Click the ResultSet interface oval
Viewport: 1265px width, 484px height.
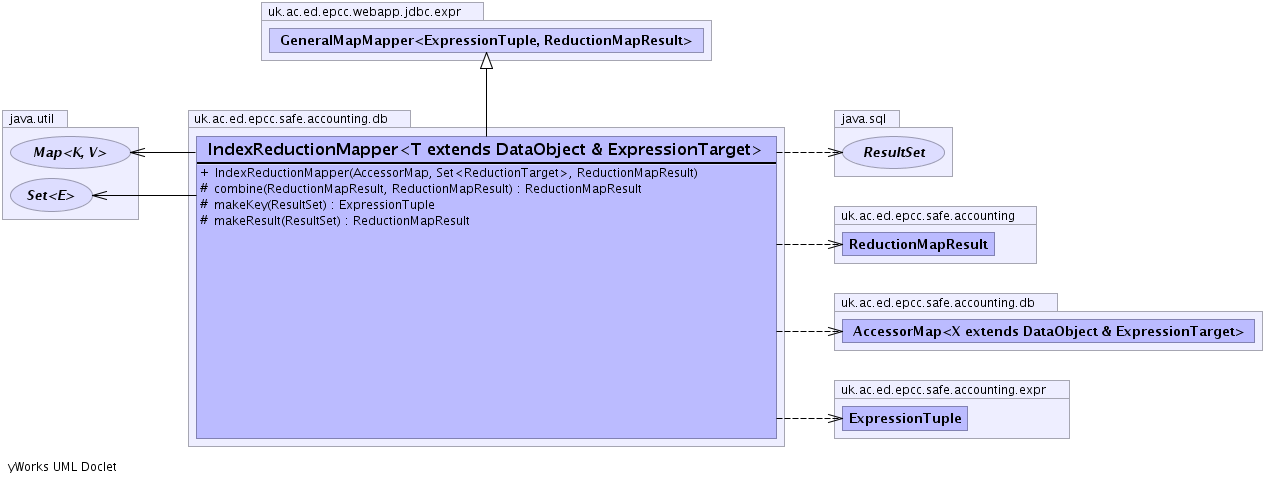tap(893, 153)
